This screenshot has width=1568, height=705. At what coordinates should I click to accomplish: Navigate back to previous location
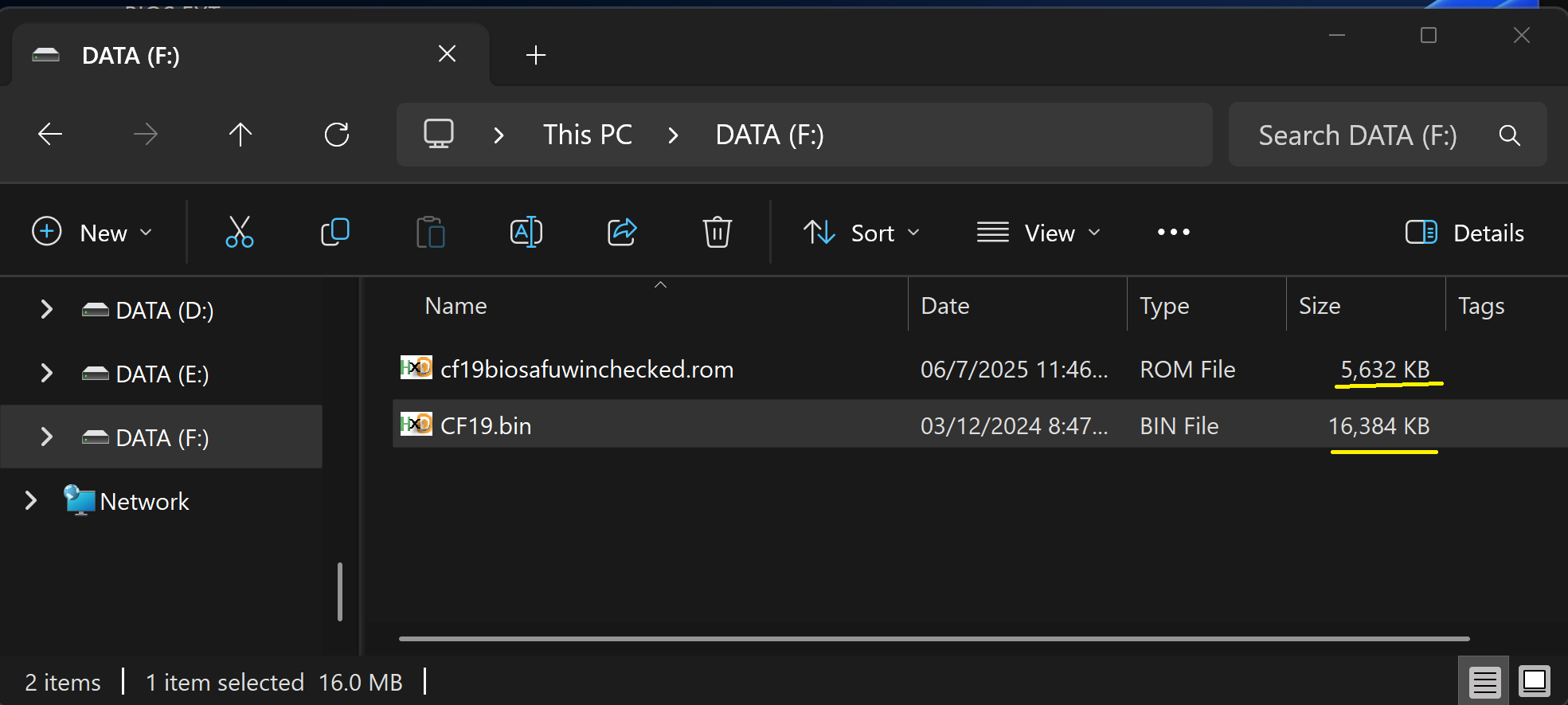(50, 135)
